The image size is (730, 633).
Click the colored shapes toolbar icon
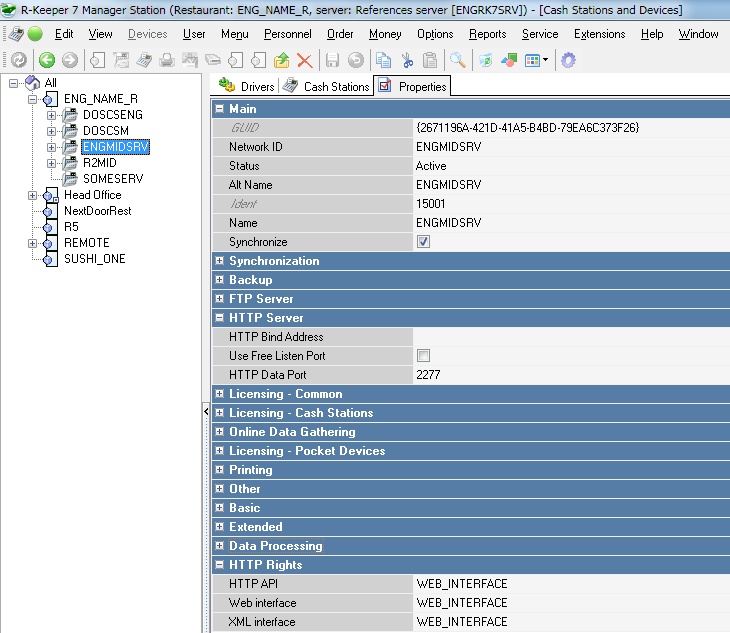point(509,60)
